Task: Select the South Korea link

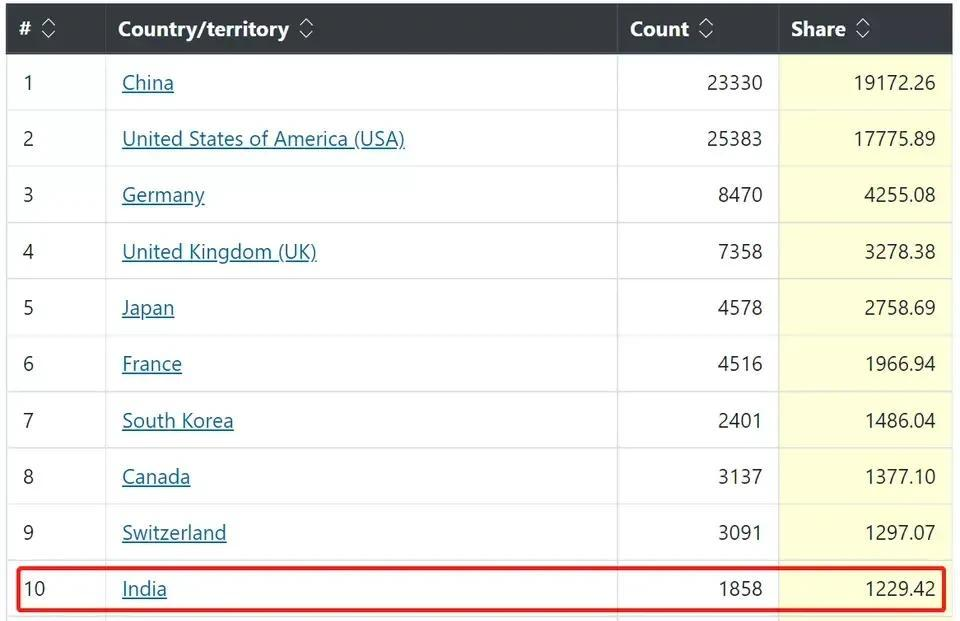Action: coord(178,421)
